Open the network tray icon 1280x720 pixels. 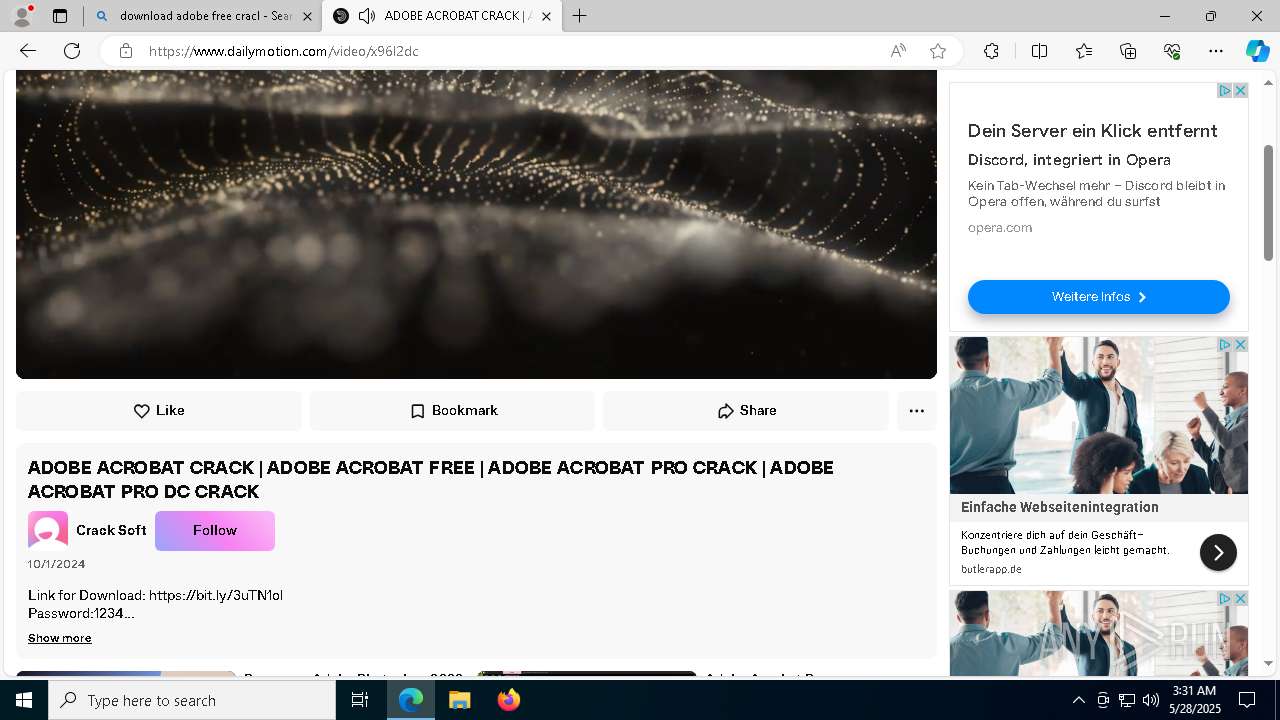tap(1127, 700)
